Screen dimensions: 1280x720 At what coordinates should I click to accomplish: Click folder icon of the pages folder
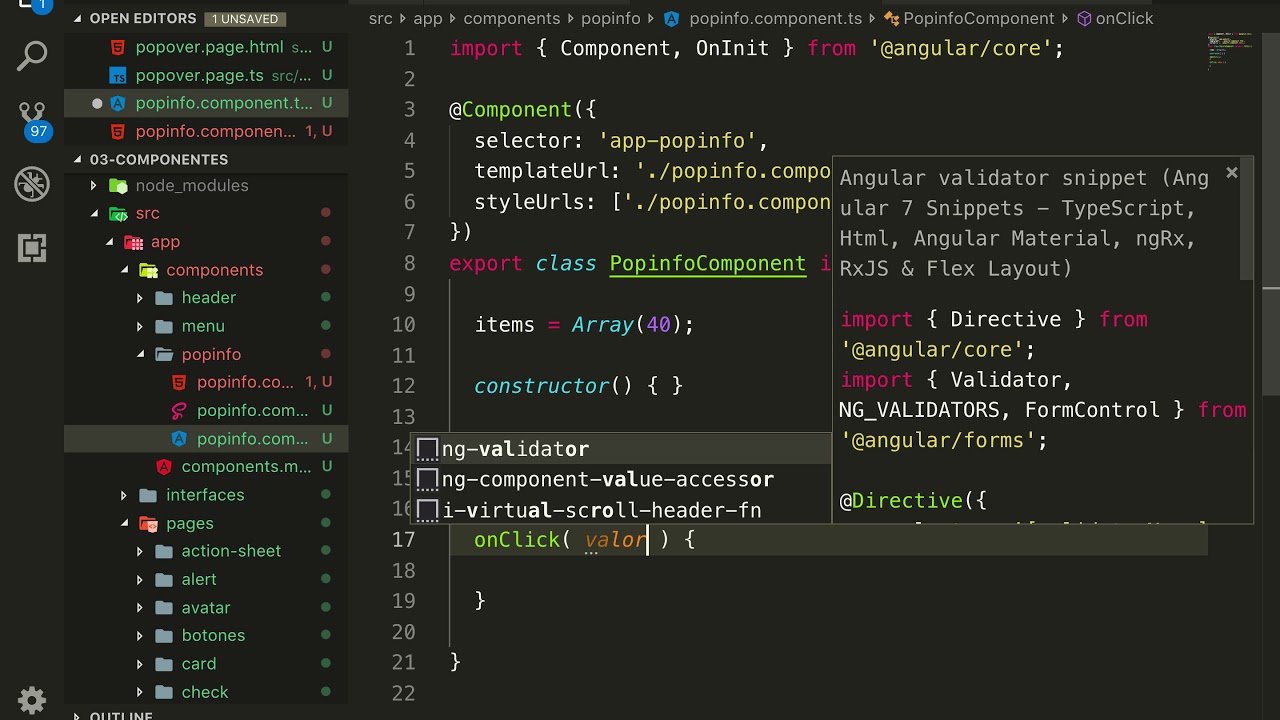click(148, 523)
